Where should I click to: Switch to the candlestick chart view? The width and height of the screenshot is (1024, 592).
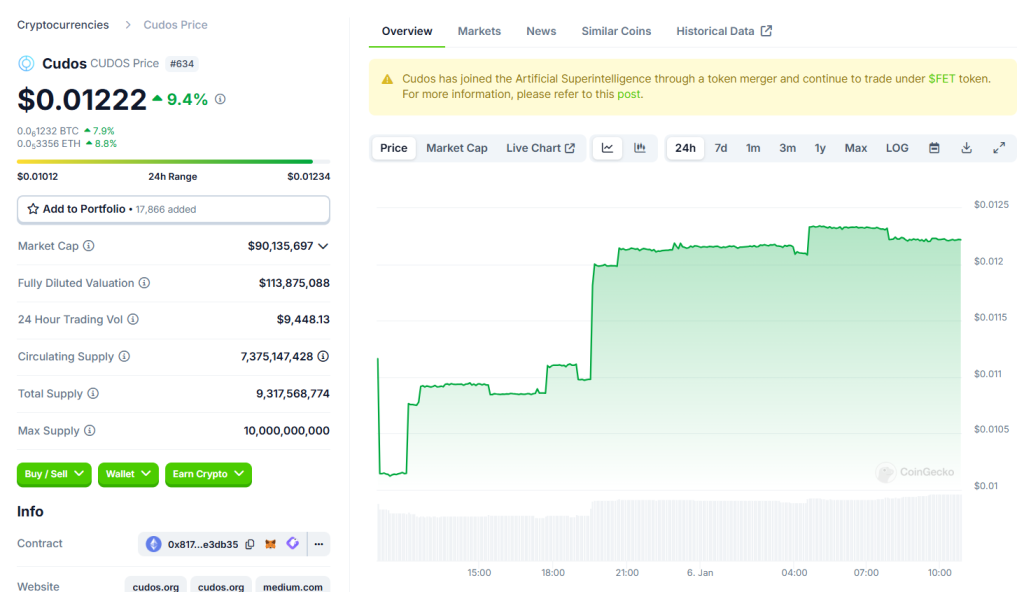point(640,148)
